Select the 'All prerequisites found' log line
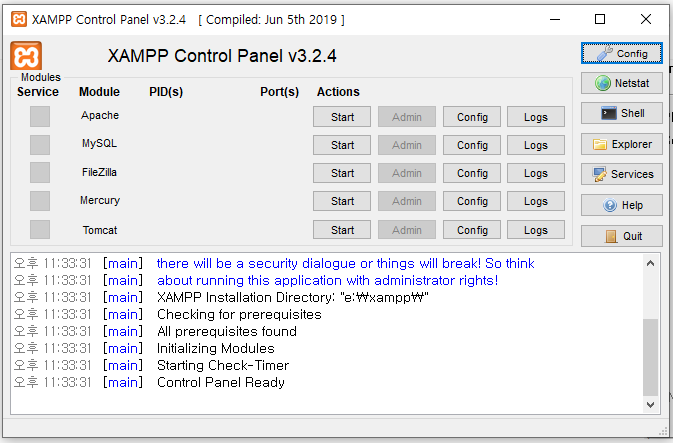This screenshot has width=673, height=443. coord(155,331)
